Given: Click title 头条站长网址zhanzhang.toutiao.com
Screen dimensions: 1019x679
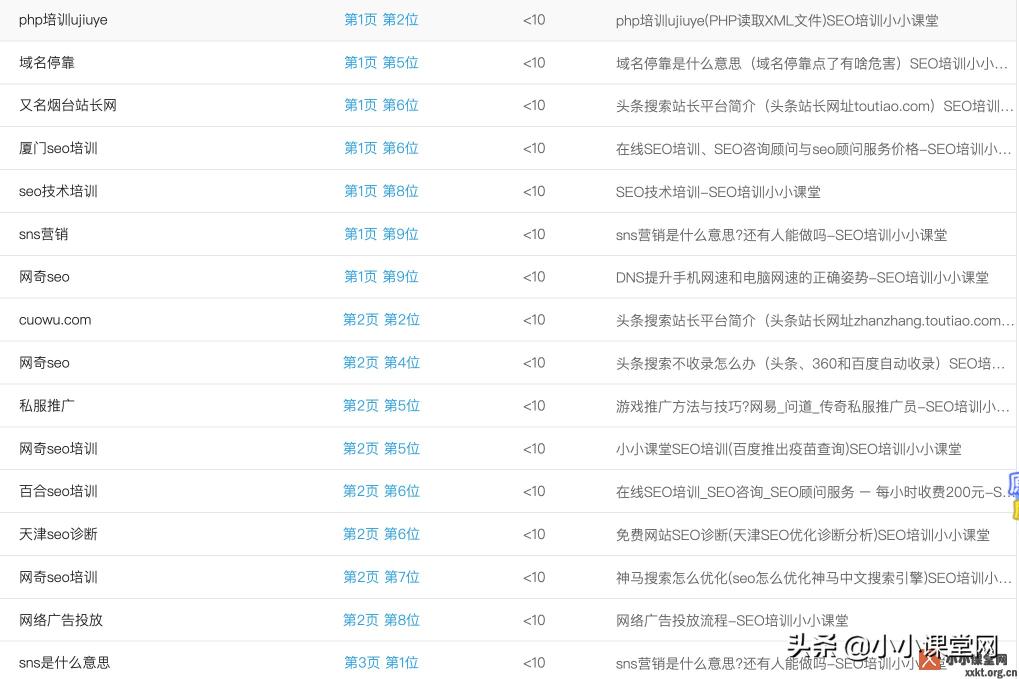Looking at the screenshot, I should [815, 320].
